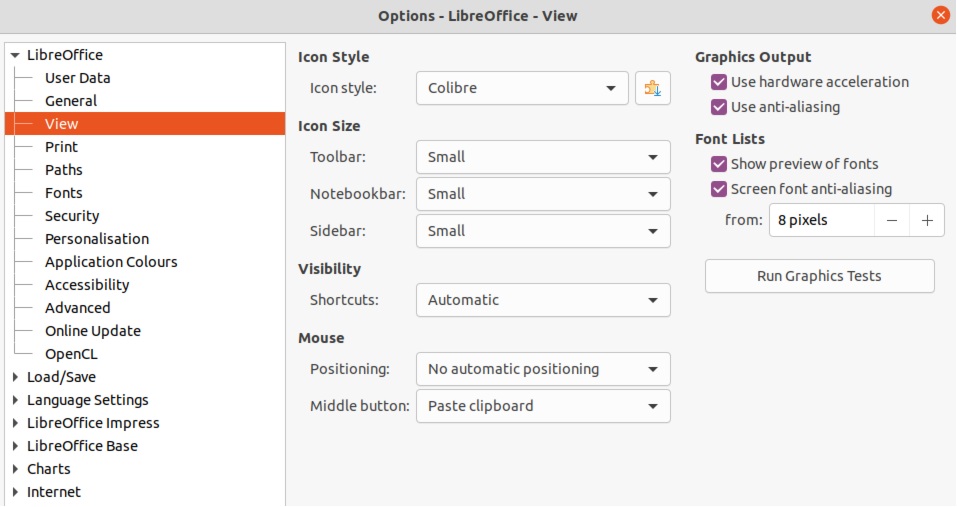
Task: Select Personalisation in the options tree
Action: (97, 239)
